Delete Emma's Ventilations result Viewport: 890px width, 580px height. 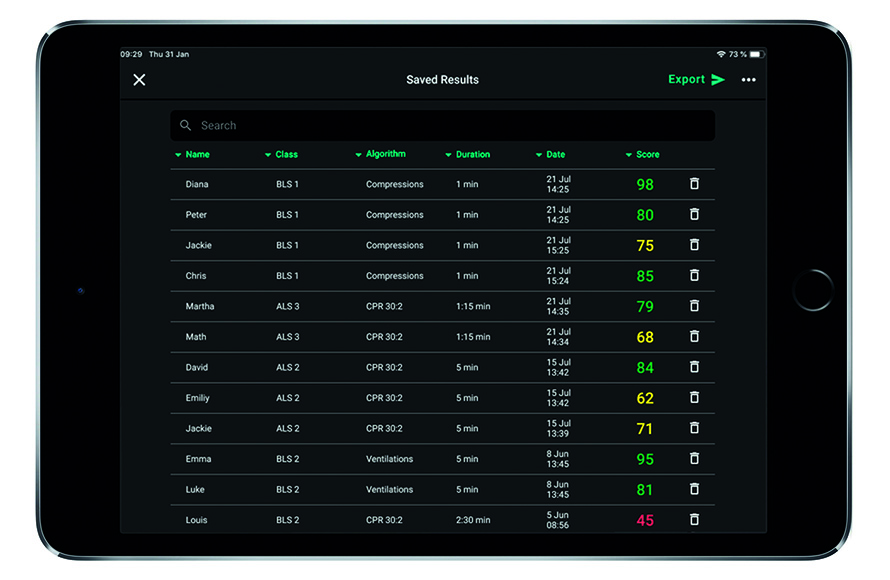pos(694,458)
